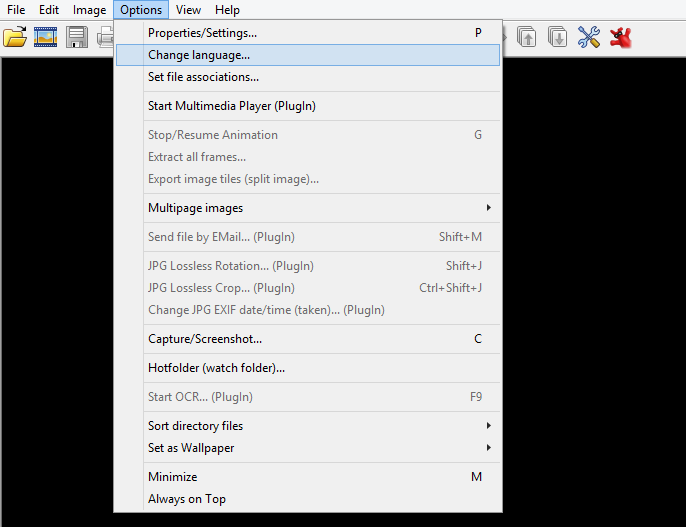This screenshot has width=686, height=527.
Task: Open settings via wrench toolbar icon
Action: (589, 38)
